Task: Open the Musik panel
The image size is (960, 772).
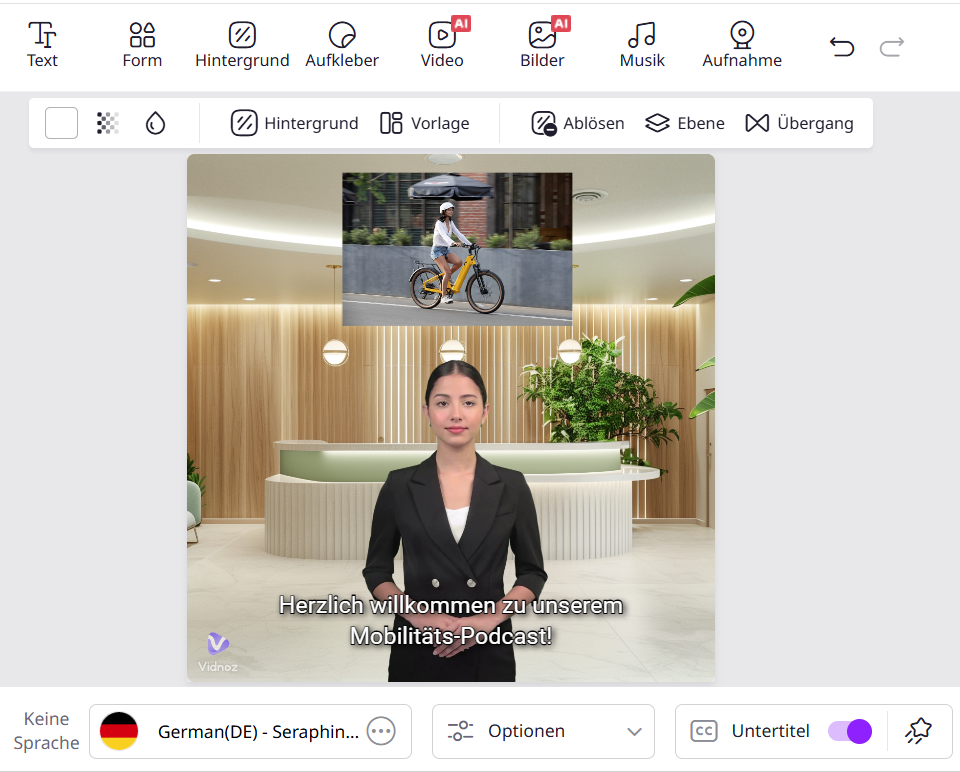Action: click(x=642, y=45)
